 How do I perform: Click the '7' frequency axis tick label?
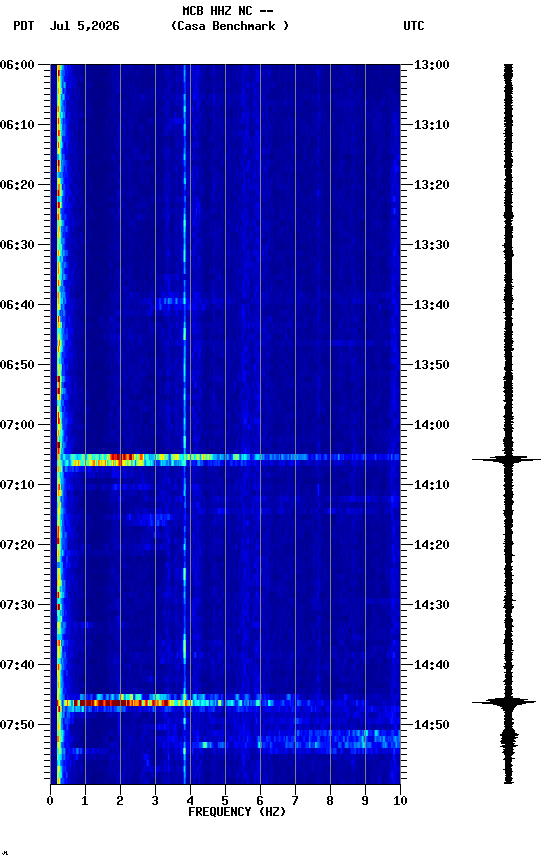coord(295,801)
